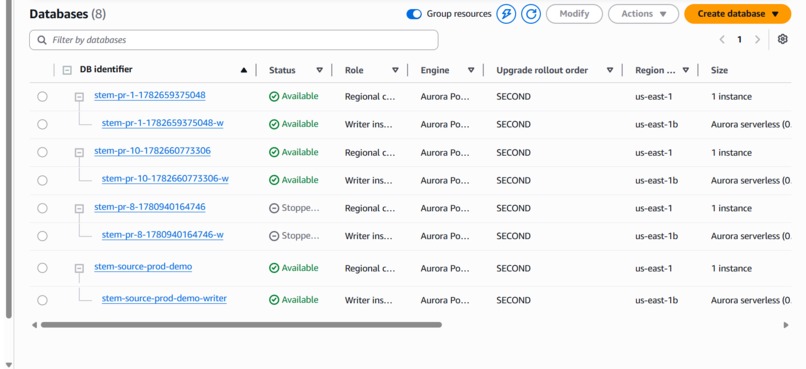
Task: Open the Actions dropdown
Action: point(643,14)
